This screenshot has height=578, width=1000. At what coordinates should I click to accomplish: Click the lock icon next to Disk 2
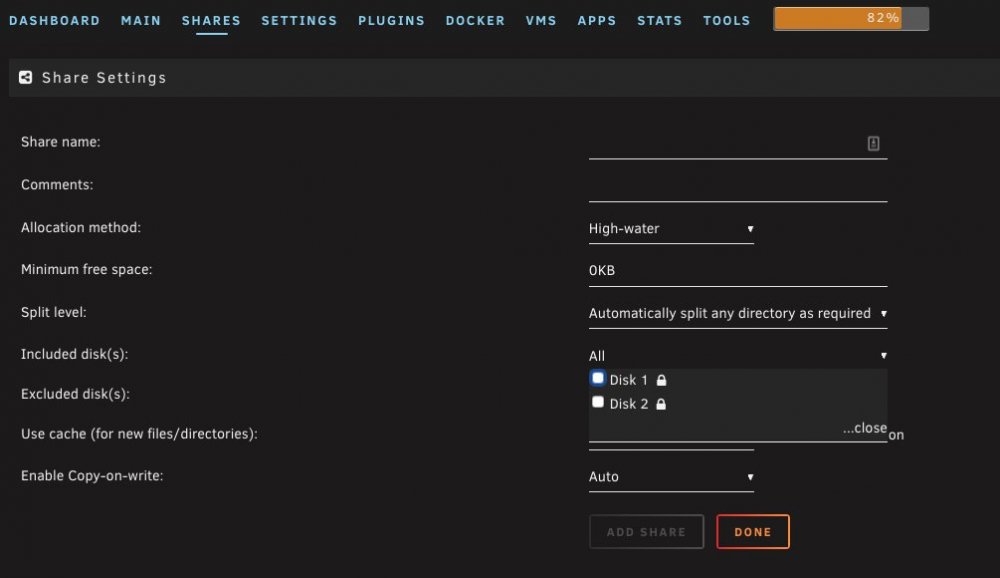[x=661, y=404]
